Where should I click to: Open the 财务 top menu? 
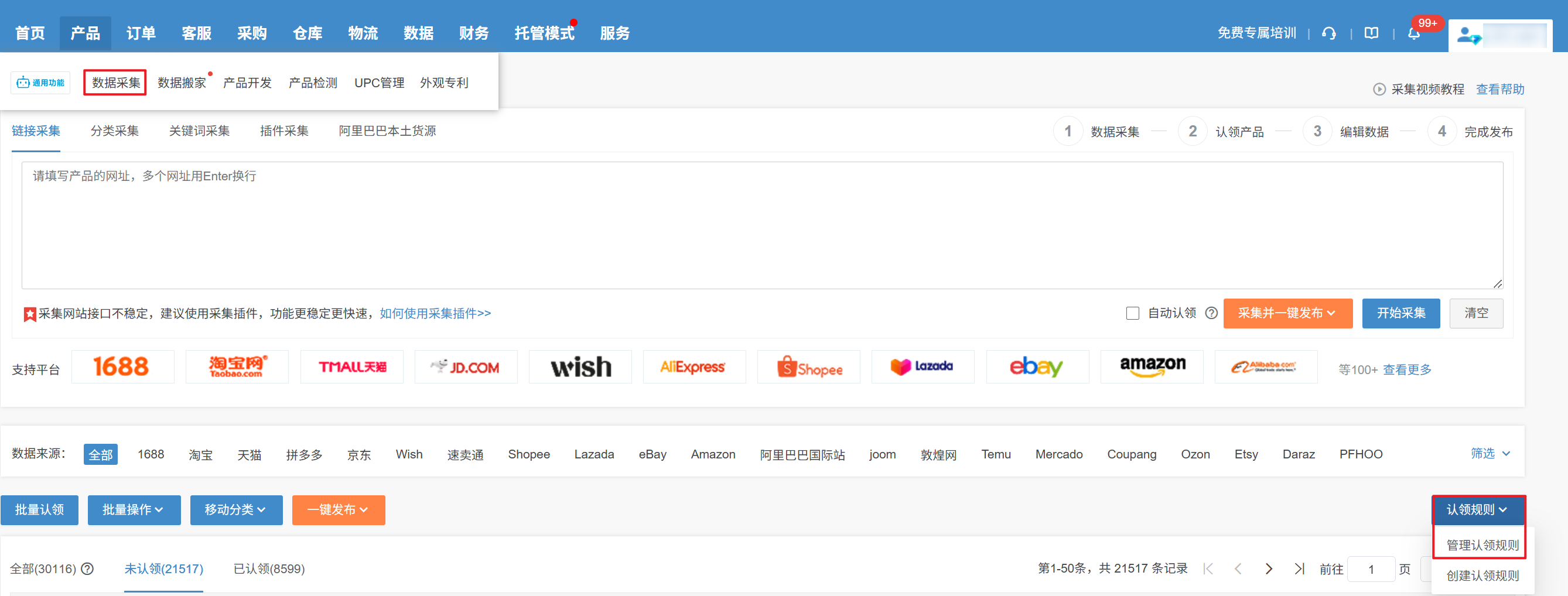point(474,33)
